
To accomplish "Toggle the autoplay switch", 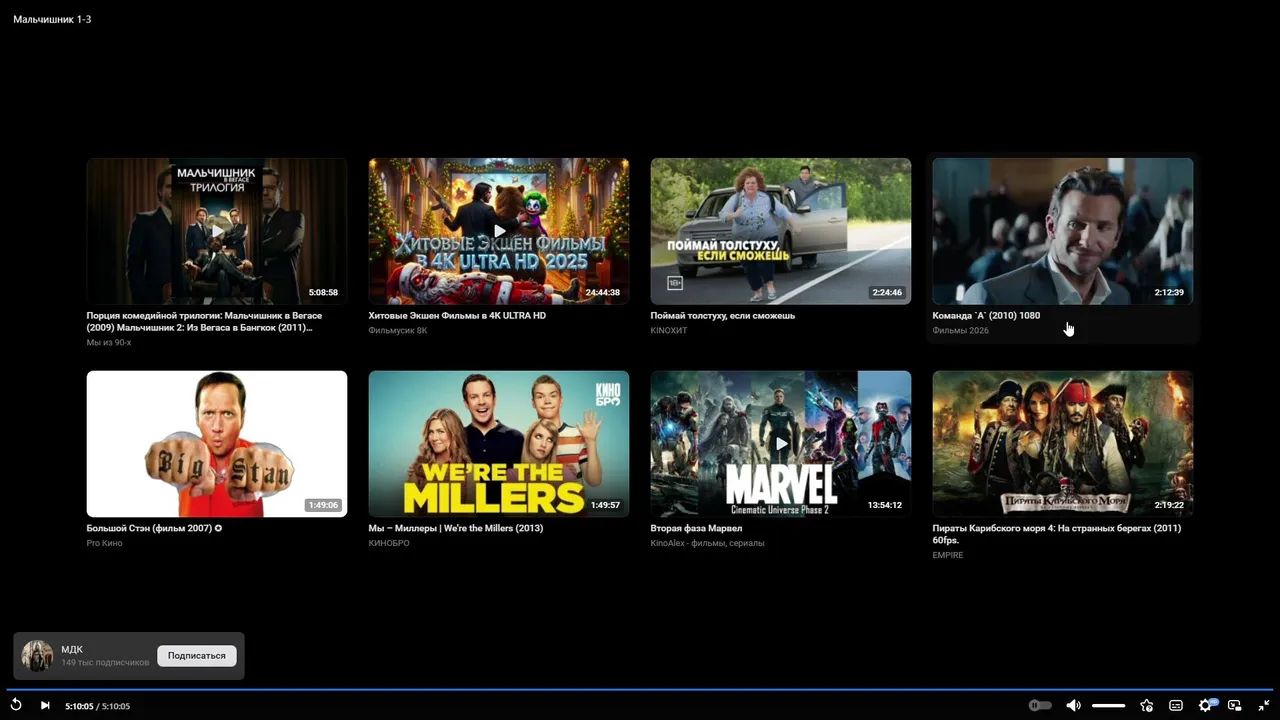I will (1040, 705).
